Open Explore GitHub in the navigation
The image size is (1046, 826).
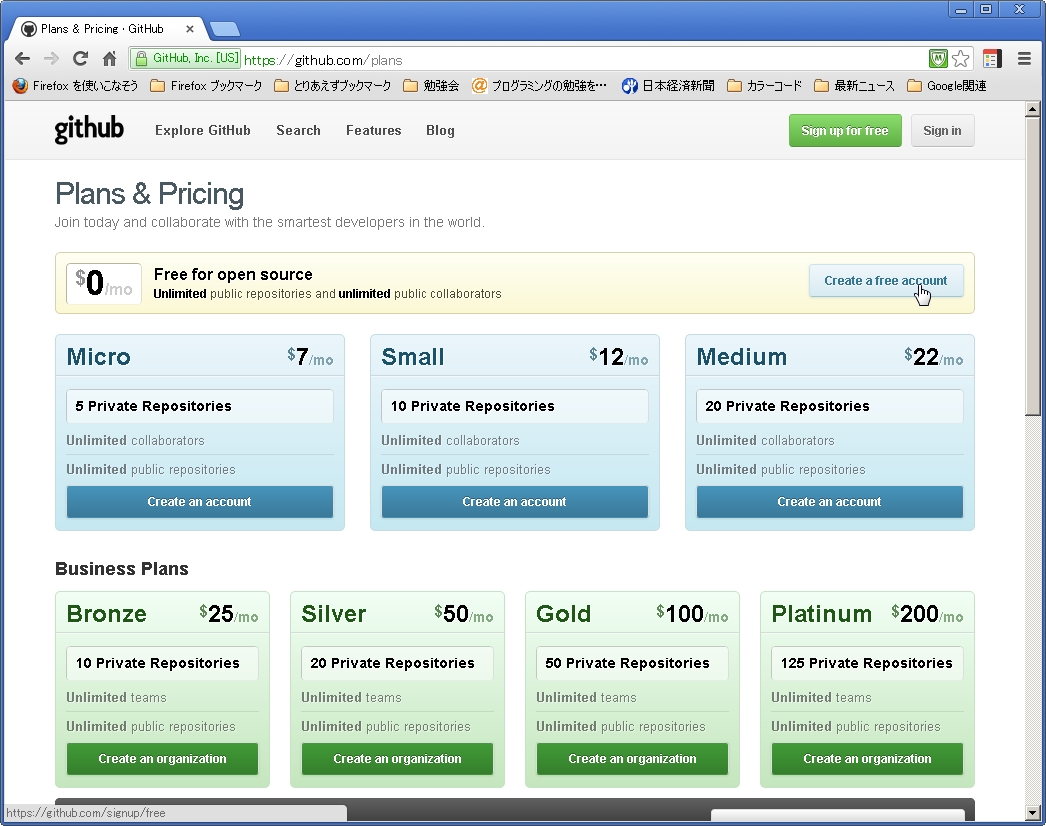tap(203, 130)
